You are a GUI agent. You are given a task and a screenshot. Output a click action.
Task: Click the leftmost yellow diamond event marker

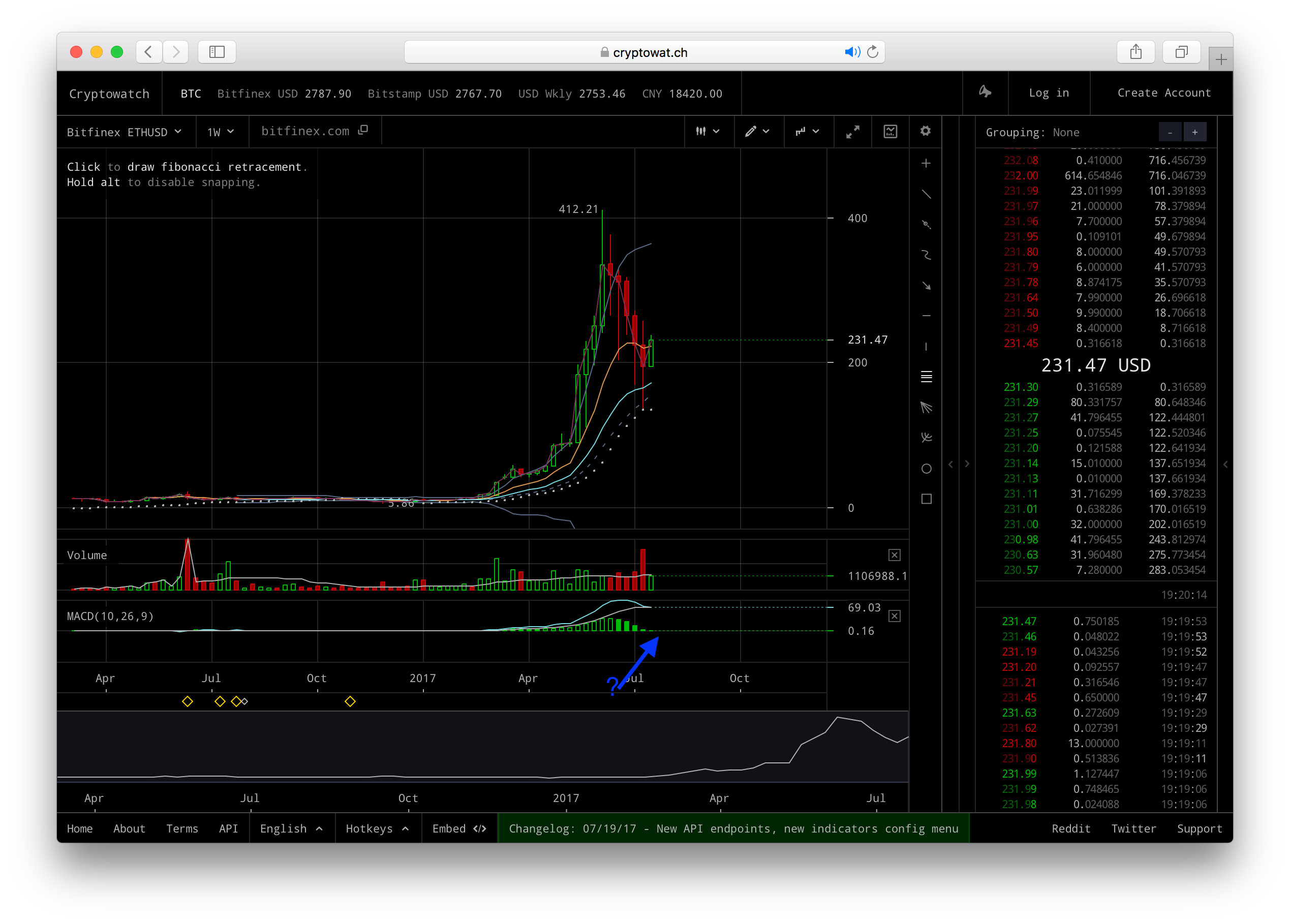coord(187,702)
